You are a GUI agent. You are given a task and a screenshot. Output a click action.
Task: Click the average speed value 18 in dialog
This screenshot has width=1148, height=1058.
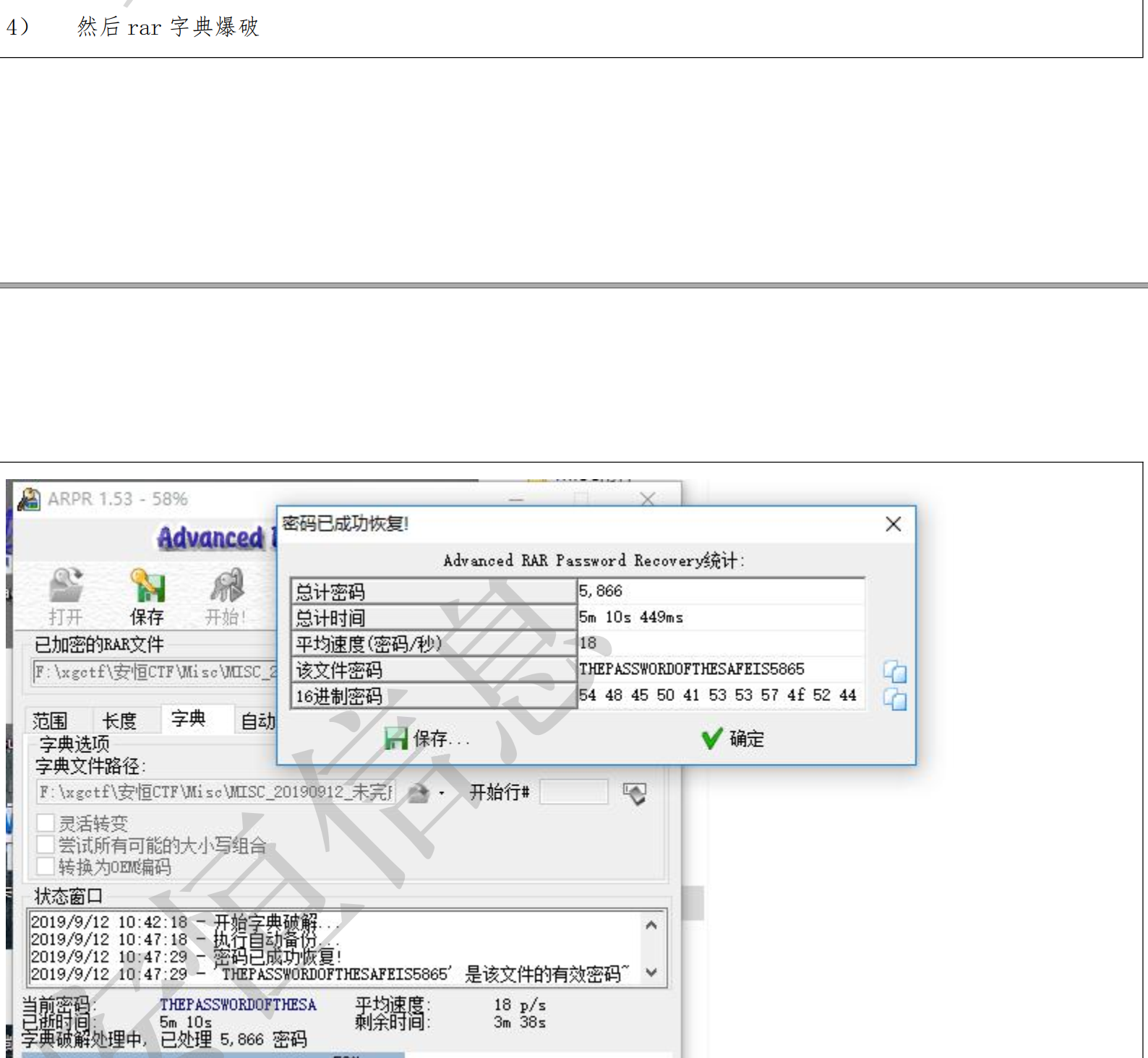pos(588,643)
